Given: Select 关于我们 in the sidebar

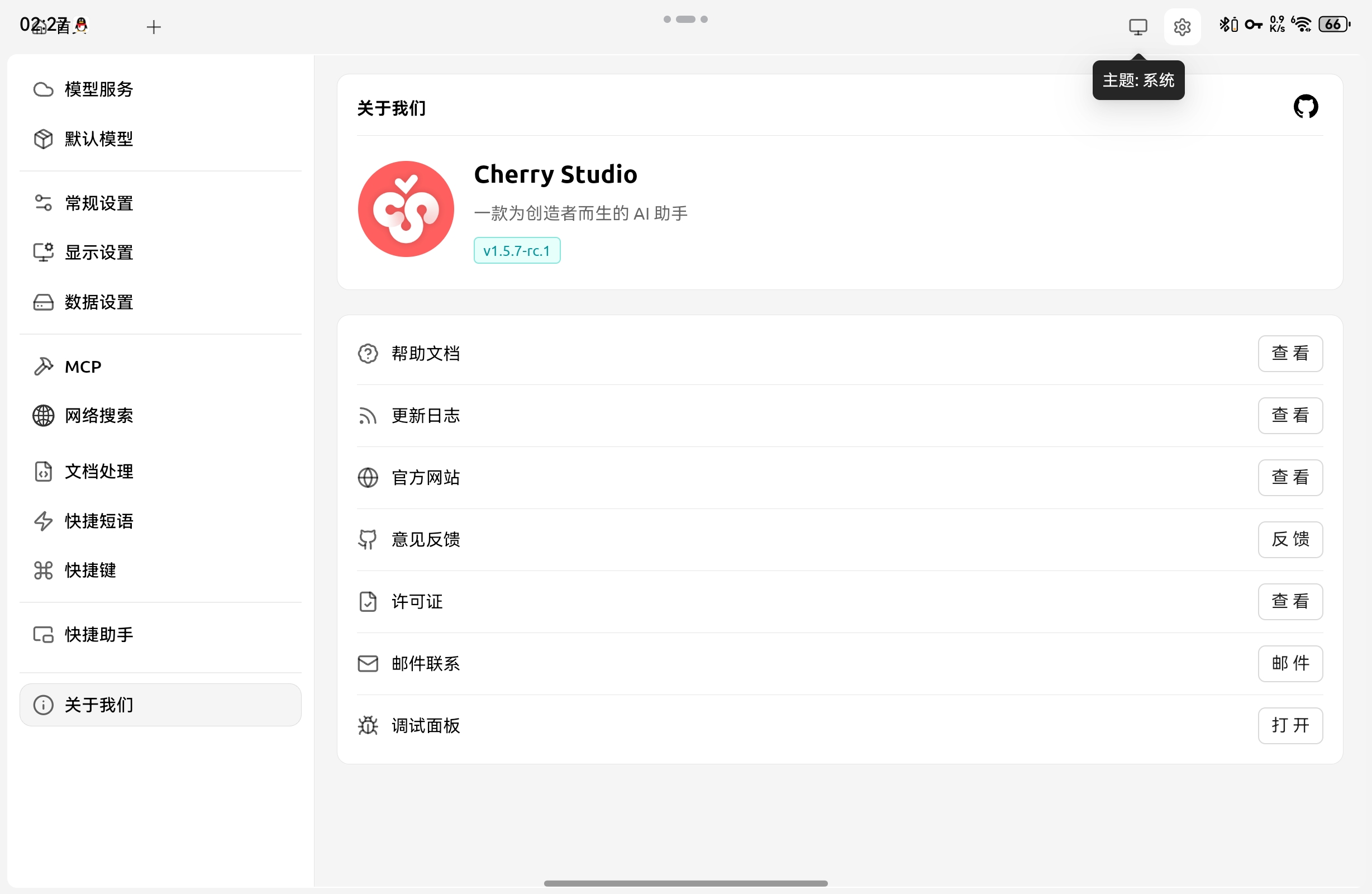Looking at the screenshot, I should point(160,705).
